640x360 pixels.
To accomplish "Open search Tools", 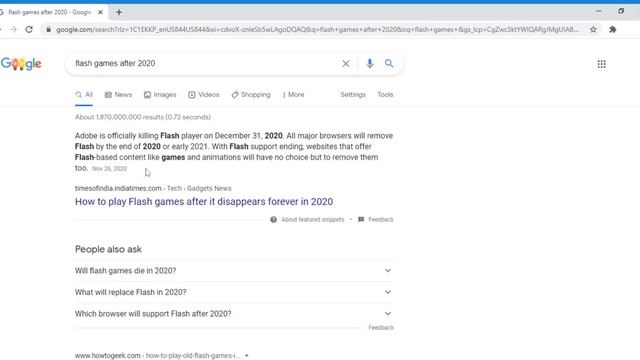I will tap(385, 95).
